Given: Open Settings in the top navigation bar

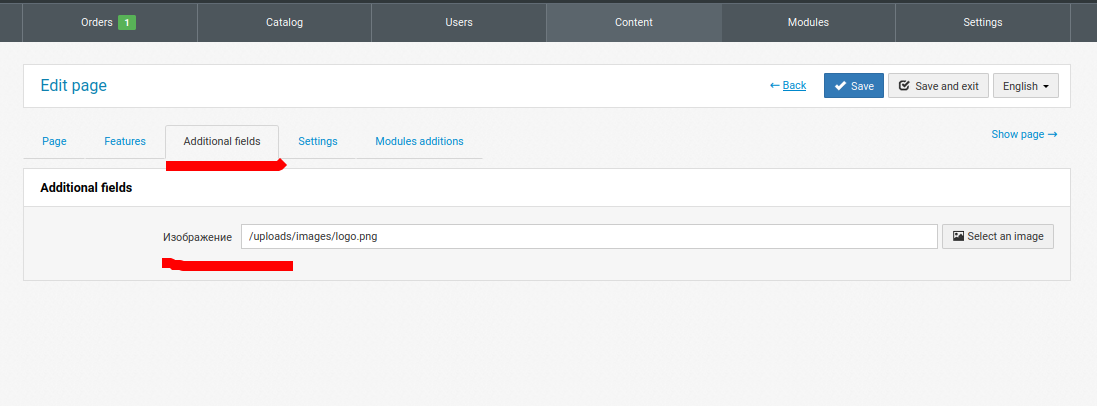Looking at the screenshot, I should 982,22.
